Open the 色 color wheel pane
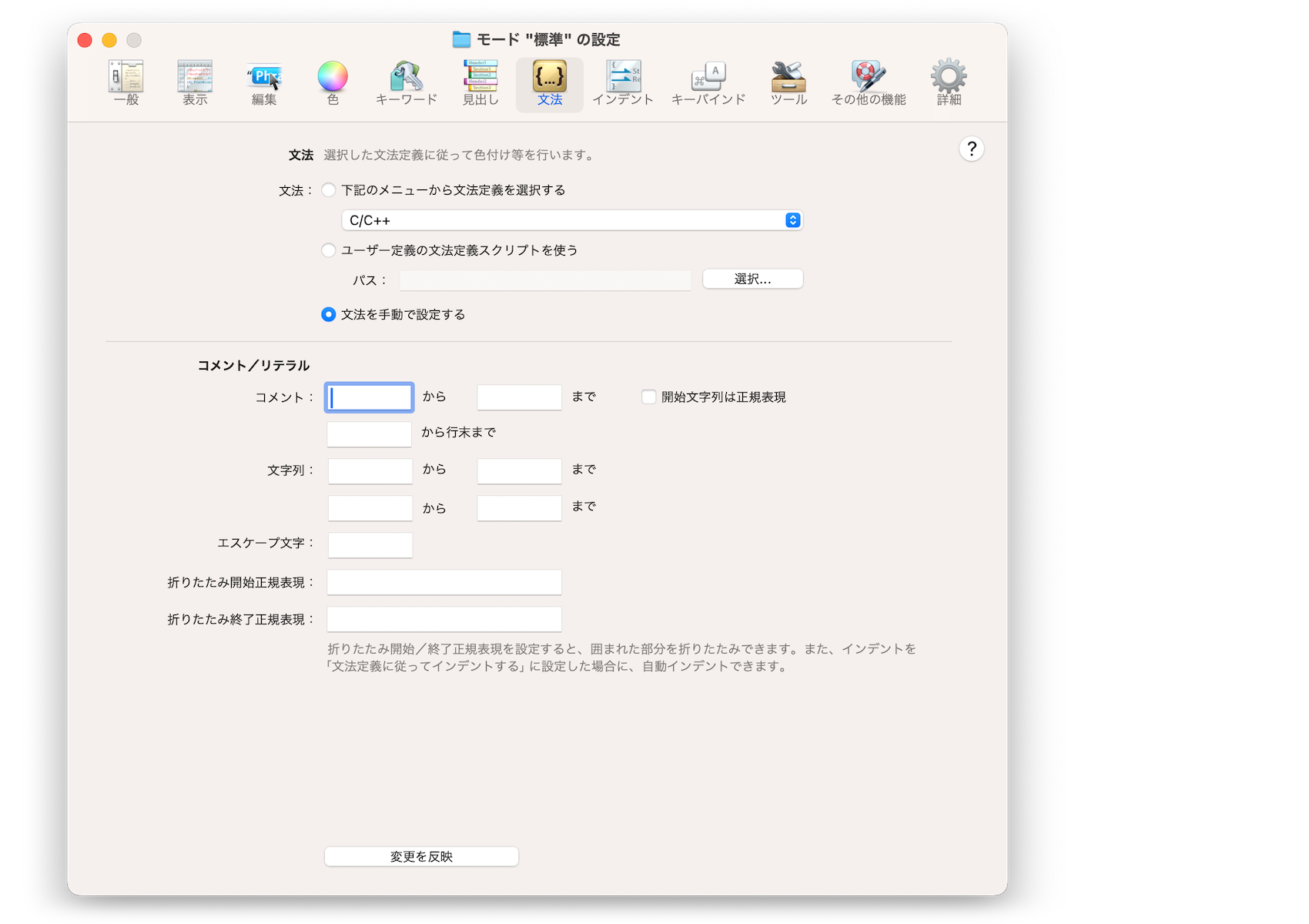The width and height of the screenshot is (1309, 924). point(333,83)
